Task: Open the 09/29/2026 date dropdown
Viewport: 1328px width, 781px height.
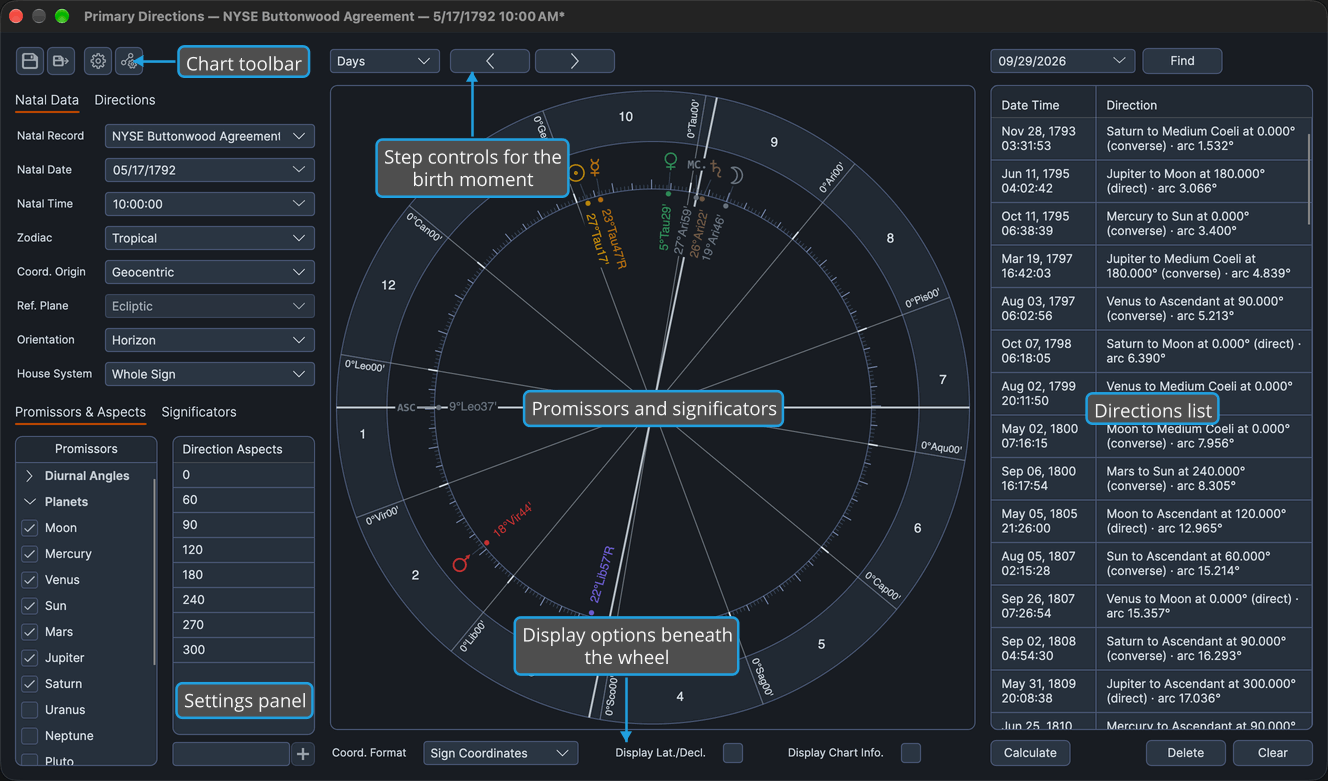Action: tap(1062, 61)
